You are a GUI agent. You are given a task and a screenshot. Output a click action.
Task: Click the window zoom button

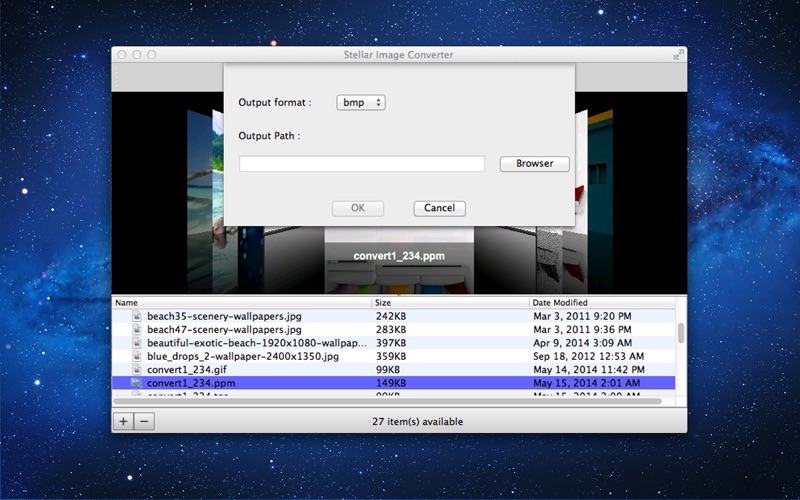(152, 55)
